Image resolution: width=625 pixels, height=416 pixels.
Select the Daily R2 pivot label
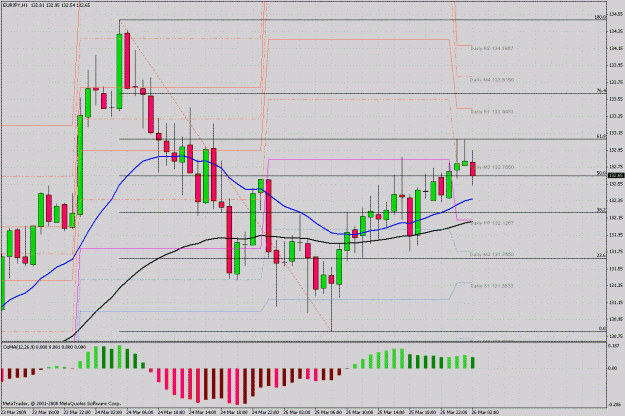491,48
